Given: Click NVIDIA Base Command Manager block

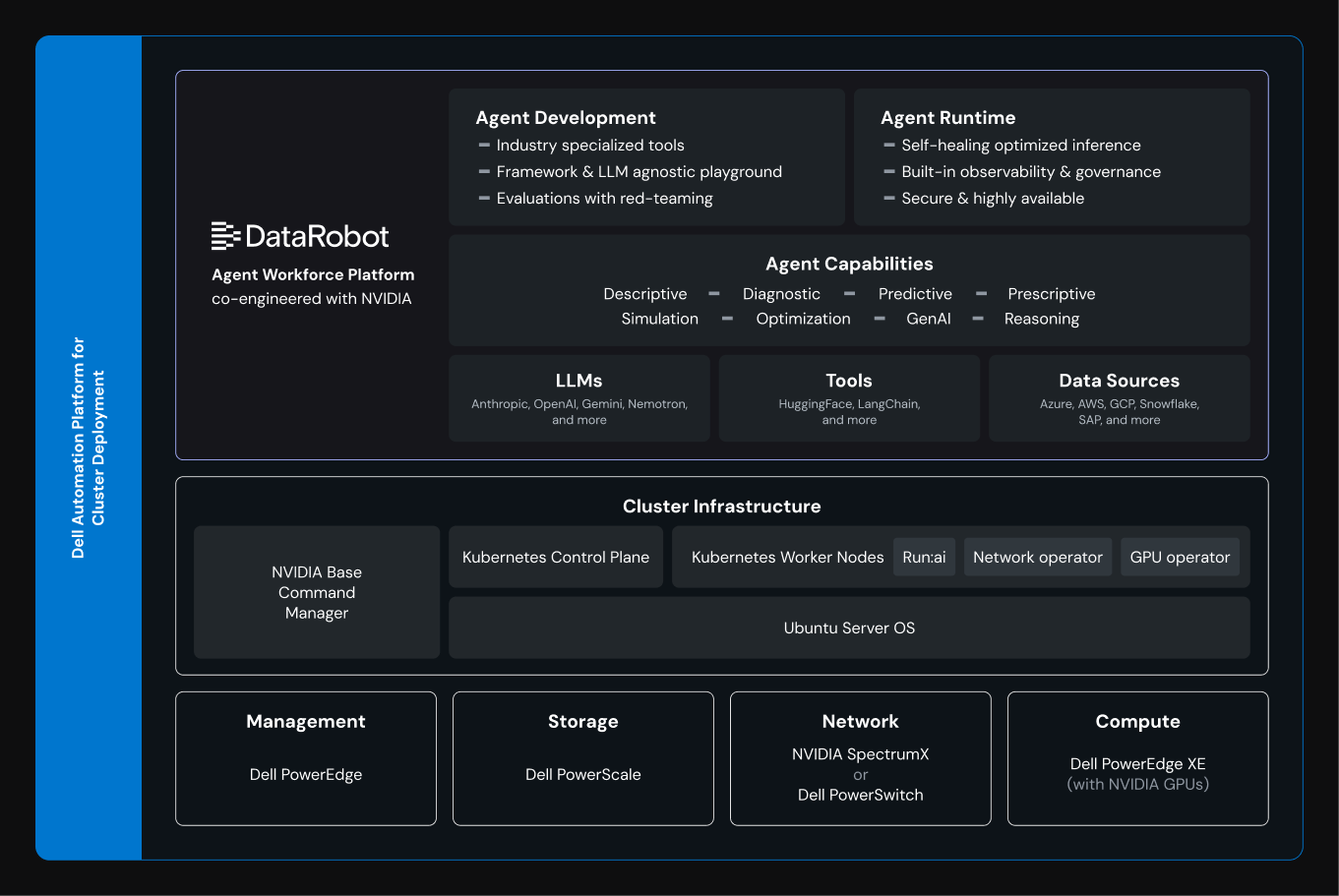Looking at the screenshot, I should (x=316, y=592).
